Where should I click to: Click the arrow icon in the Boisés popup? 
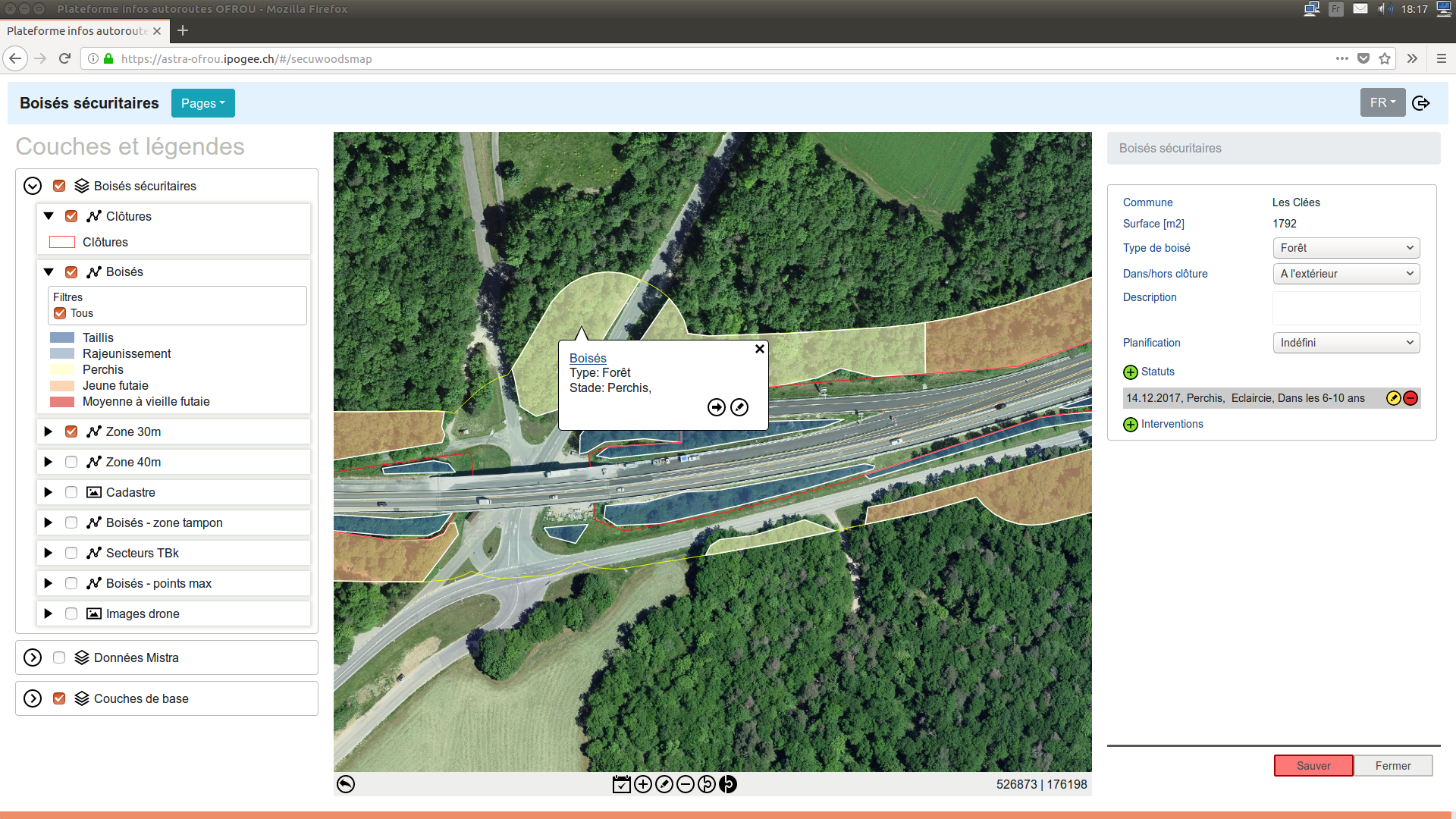[716, 407]
